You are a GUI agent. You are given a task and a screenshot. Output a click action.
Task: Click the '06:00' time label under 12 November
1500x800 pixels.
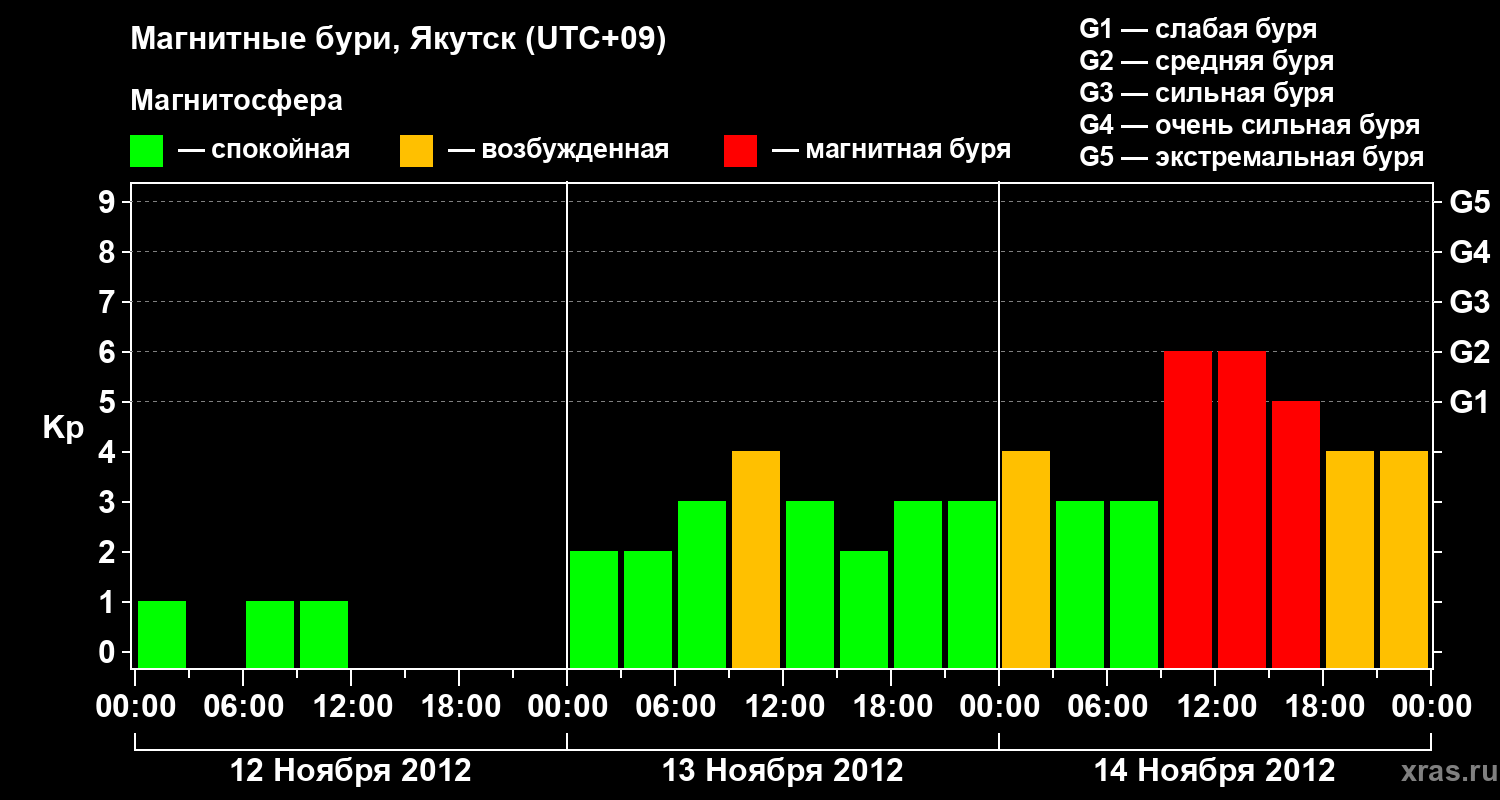(x=243, y=707)
